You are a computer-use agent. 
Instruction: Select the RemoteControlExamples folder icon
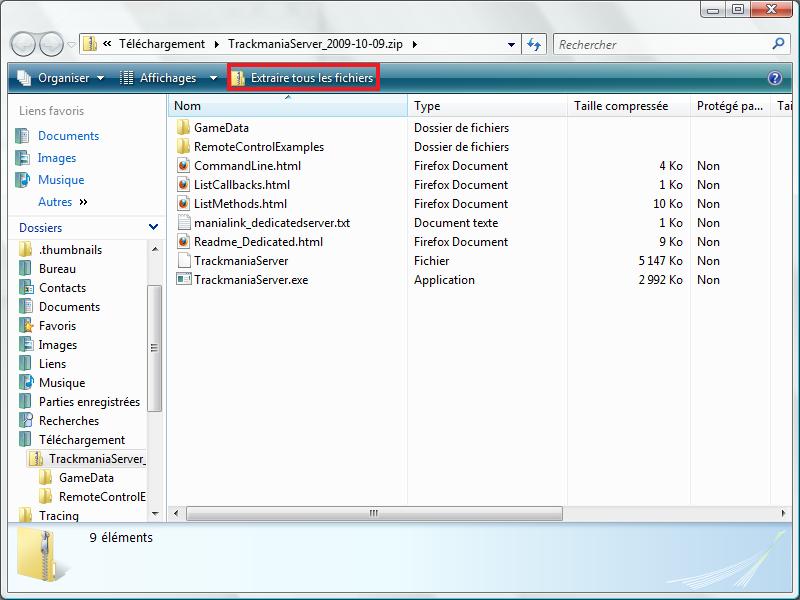[x=183, y=146]
